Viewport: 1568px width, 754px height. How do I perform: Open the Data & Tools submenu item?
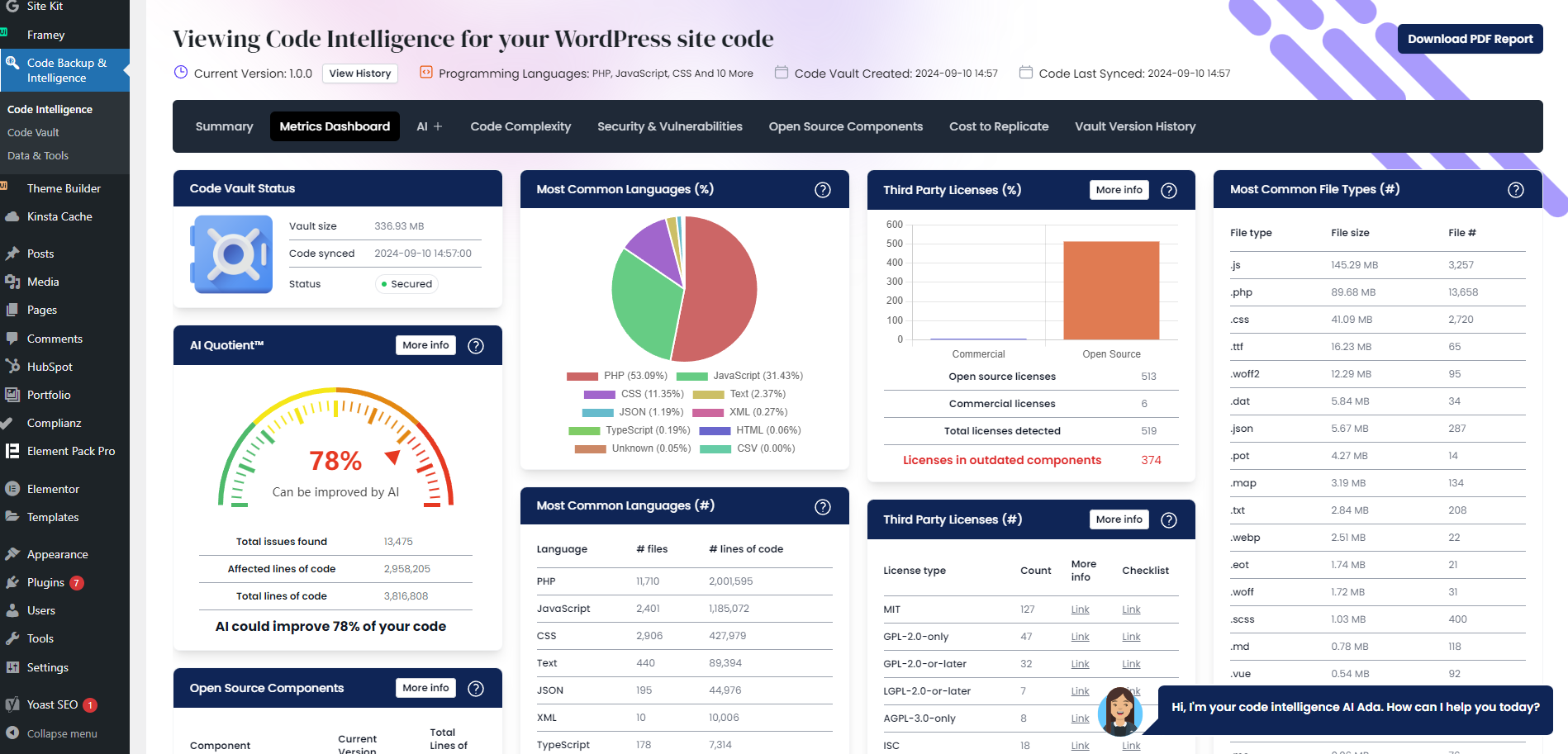[x=38, y=155]
